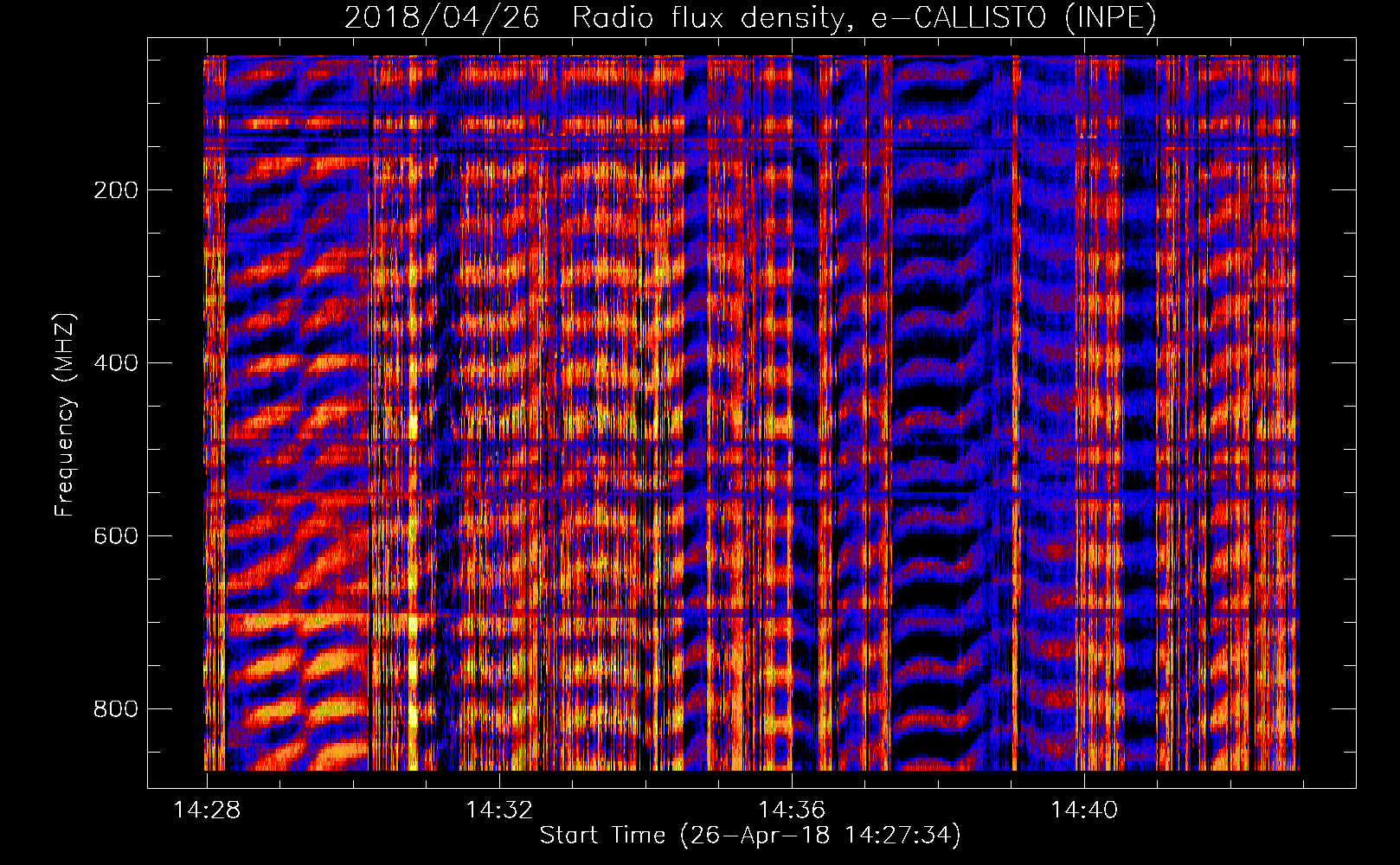Screen dimensions: 1400x865
Task: Click the 'Frequency (MHZ)' axis label
Action: 65,414
